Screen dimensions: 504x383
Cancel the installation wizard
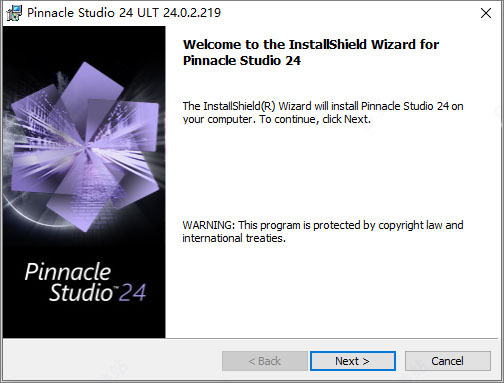click(448, 361)
